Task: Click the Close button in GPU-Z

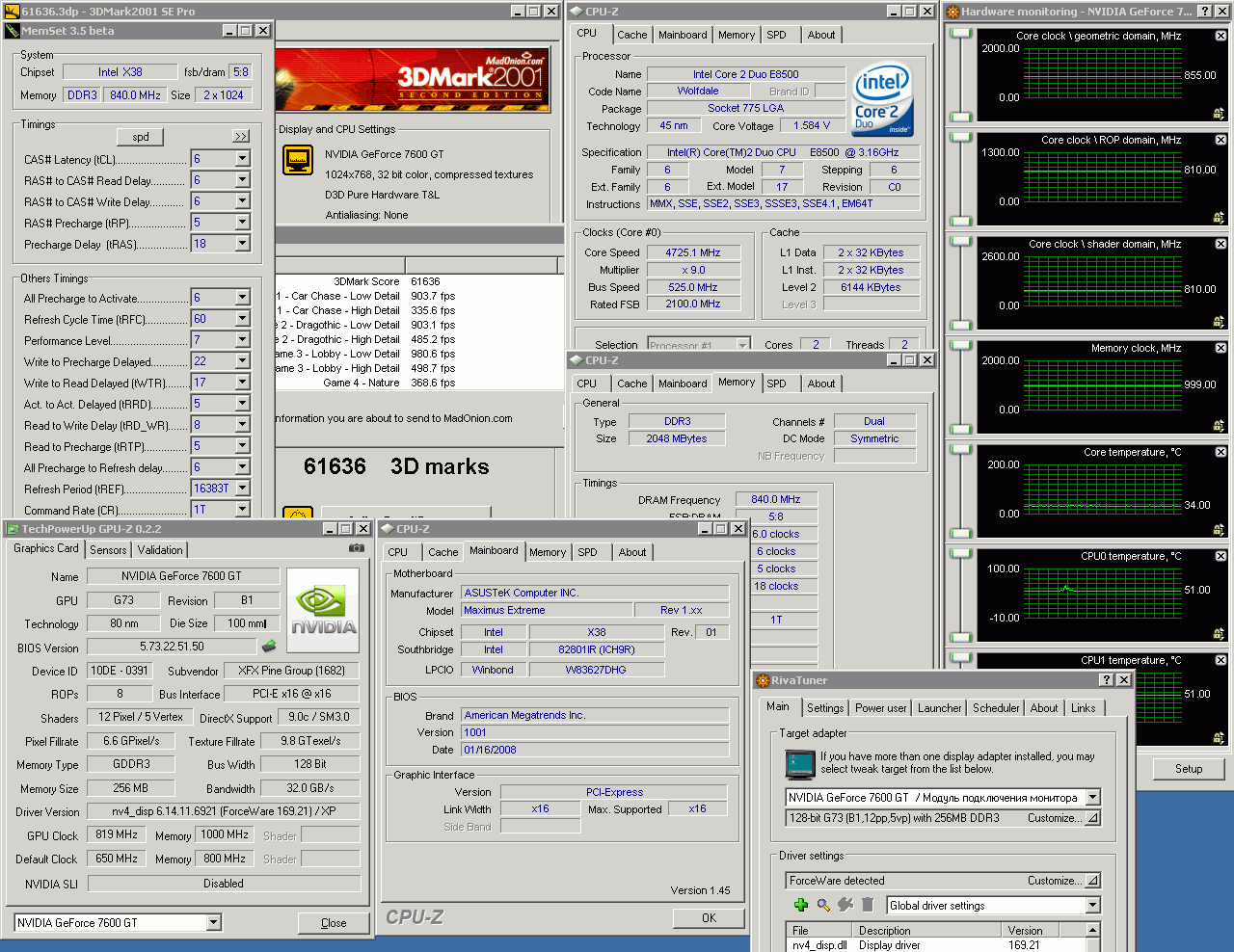Action: point(334,922)
